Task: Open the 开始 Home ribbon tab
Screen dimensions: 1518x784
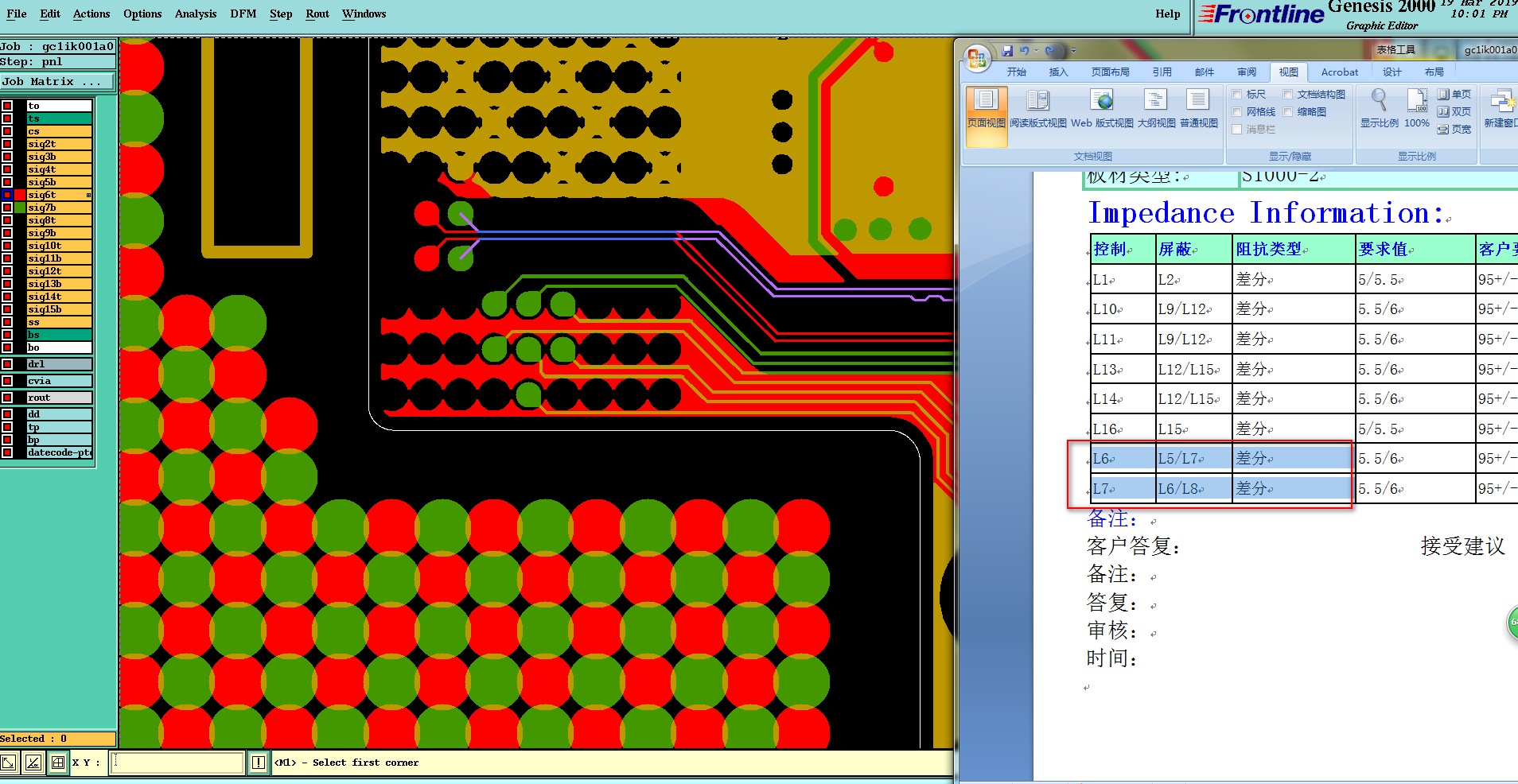Action: coord(1017,72)
